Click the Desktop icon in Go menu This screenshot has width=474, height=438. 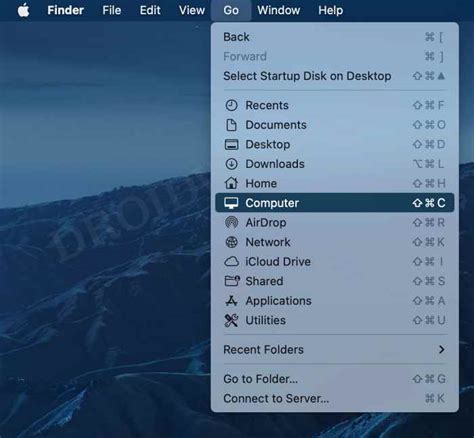231,145
